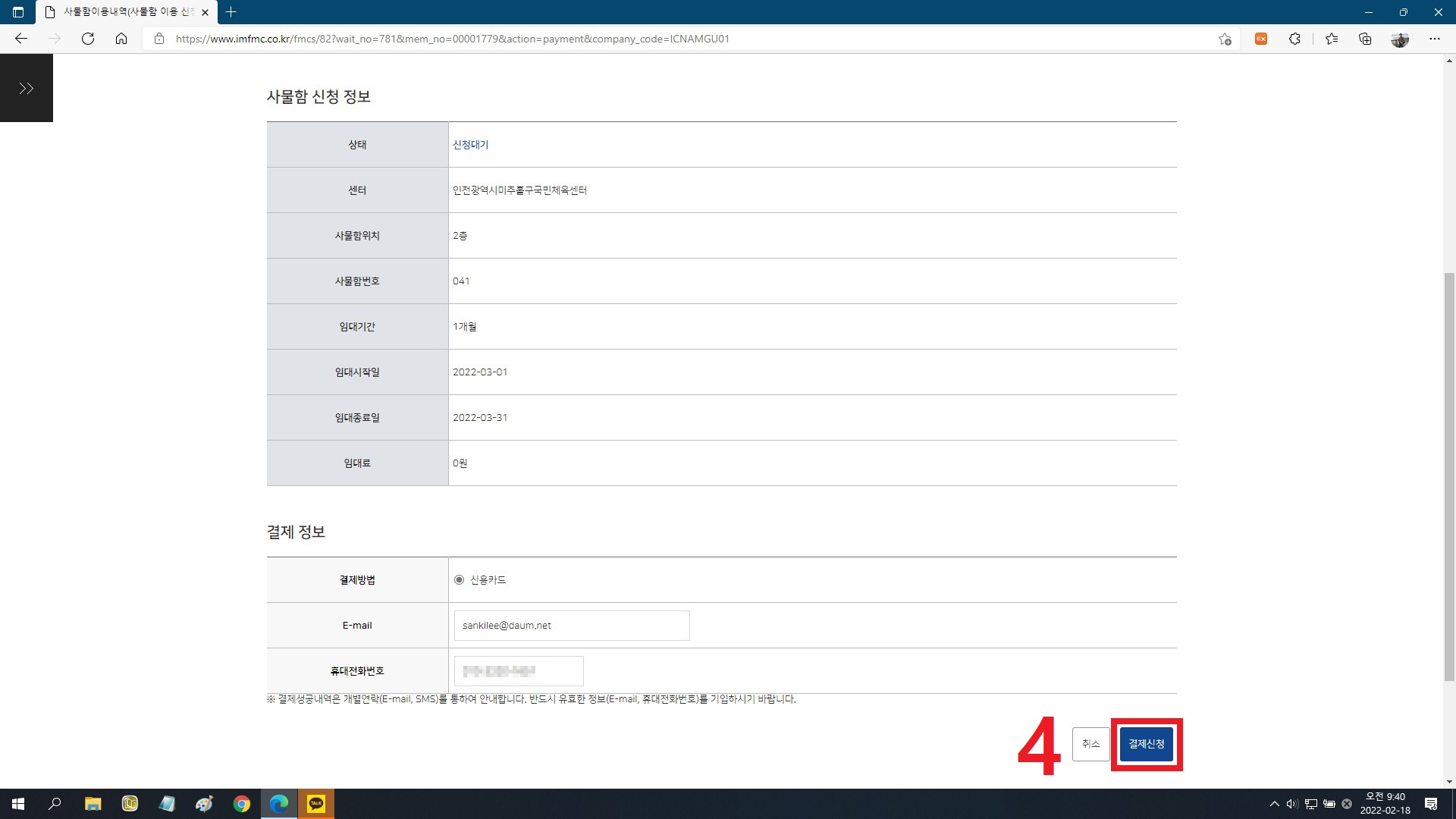1456x819 pixels.
Task: Show hidden system tray icons
Action: click(1274, 804)
